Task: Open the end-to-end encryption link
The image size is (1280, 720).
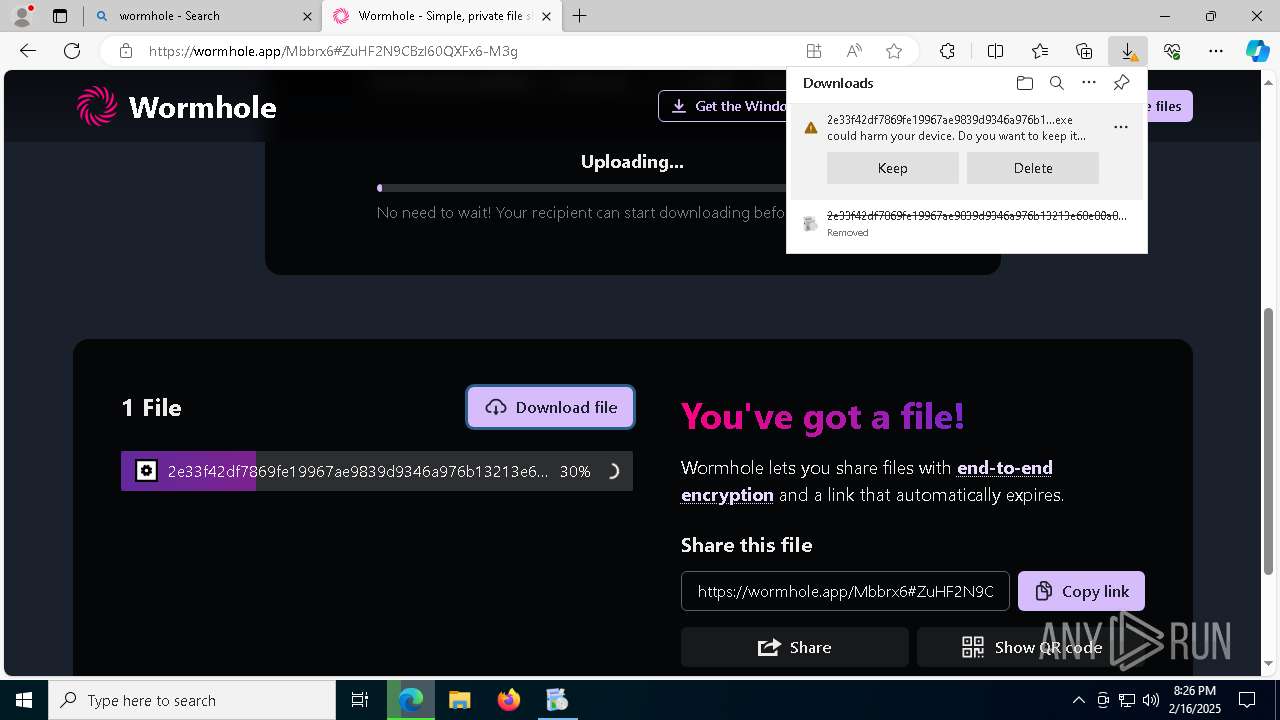Action: click(x=865, y=481)
